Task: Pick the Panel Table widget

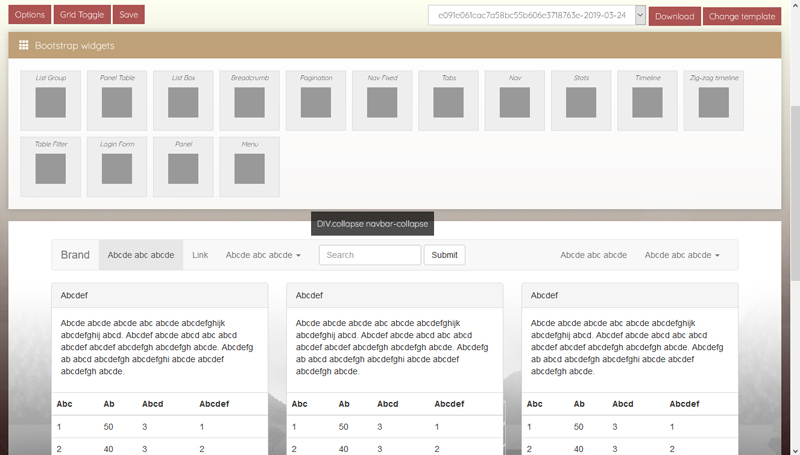Action: point(116,100)
